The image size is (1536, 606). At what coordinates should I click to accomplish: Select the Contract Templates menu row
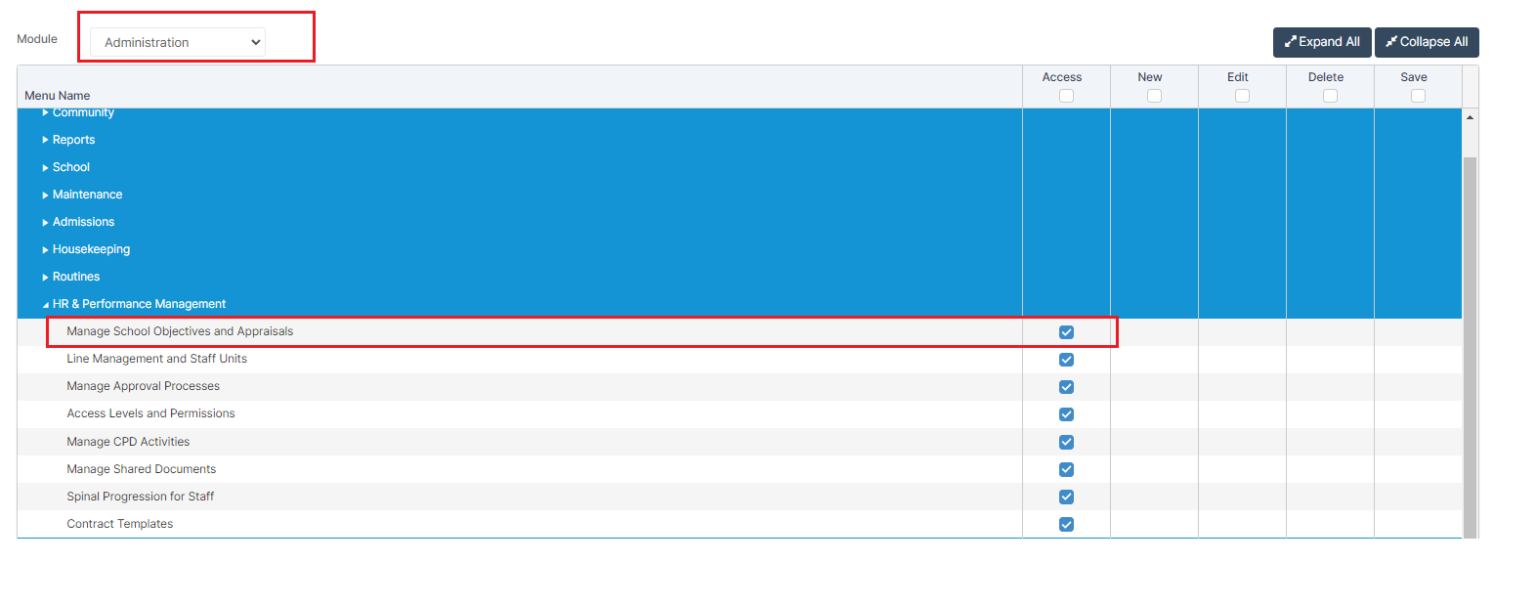[120, 524]
